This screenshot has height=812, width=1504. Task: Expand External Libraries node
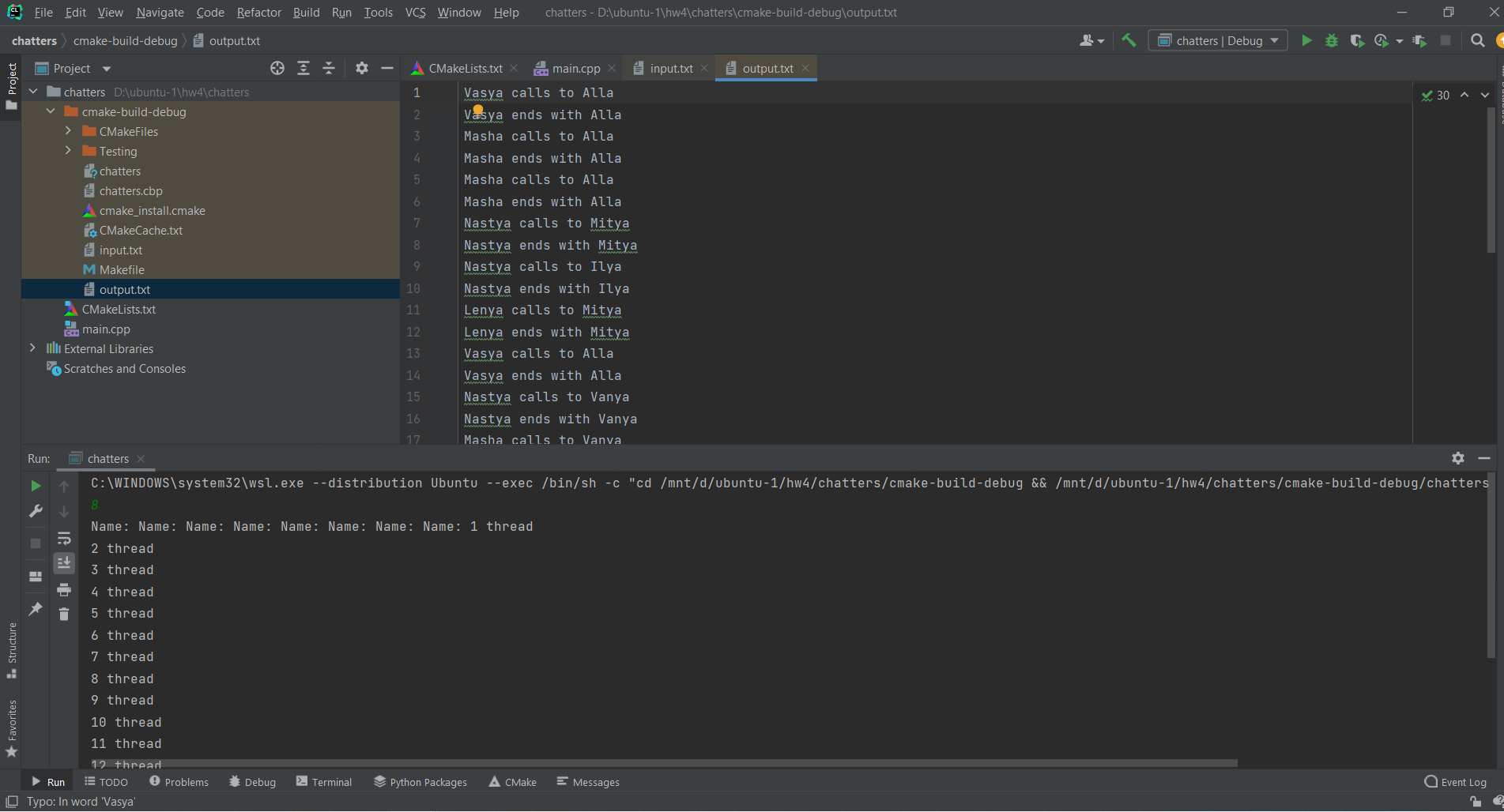32,348
